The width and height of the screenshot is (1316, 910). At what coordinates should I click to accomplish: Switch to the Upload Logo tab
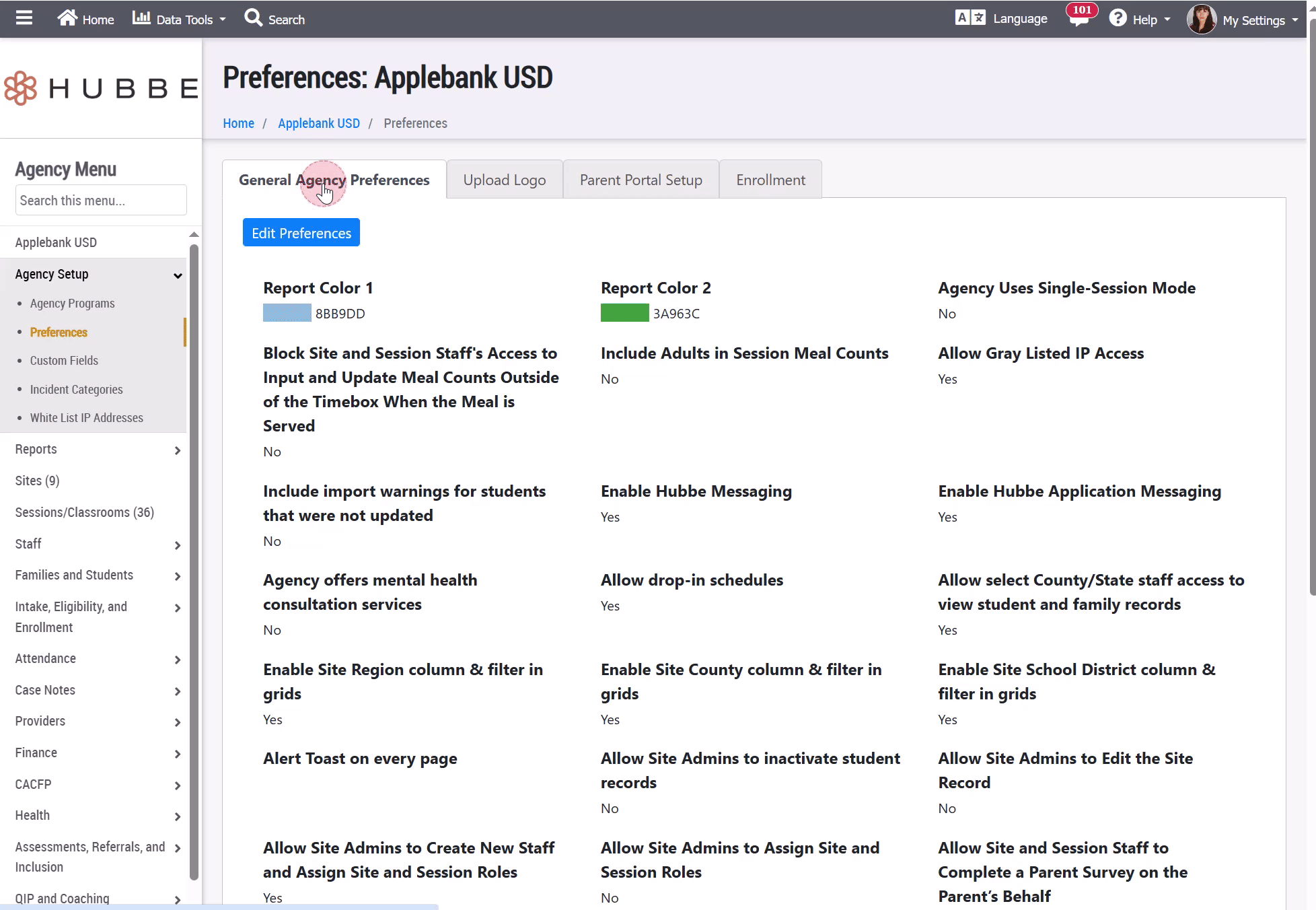[504, 180]
